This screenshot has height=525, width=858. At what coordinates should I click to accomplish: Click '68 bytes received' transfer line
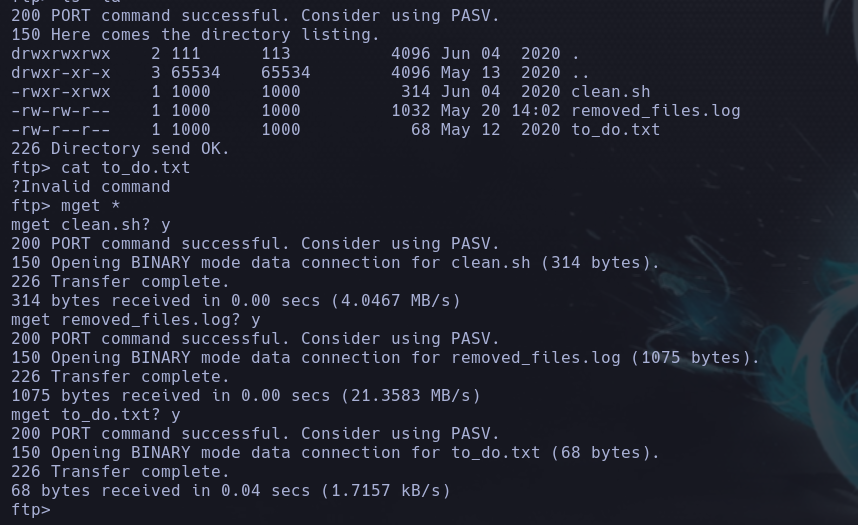[230, 491]
